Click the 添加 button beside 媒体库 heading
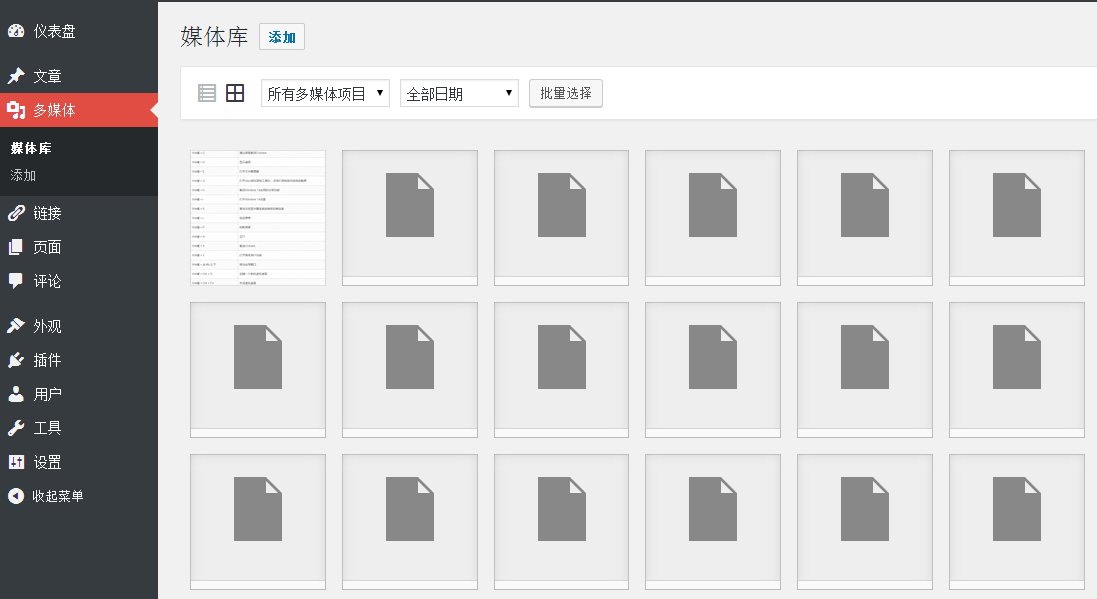1097x599 pixels. 281,37
